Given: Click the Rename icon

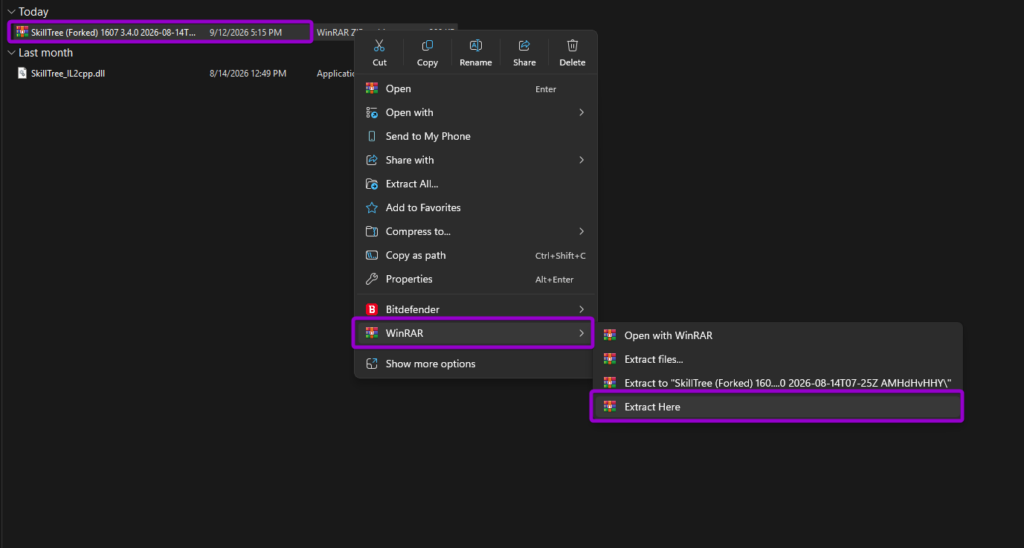Looking at the screenshot, I should tap(475, 46).
